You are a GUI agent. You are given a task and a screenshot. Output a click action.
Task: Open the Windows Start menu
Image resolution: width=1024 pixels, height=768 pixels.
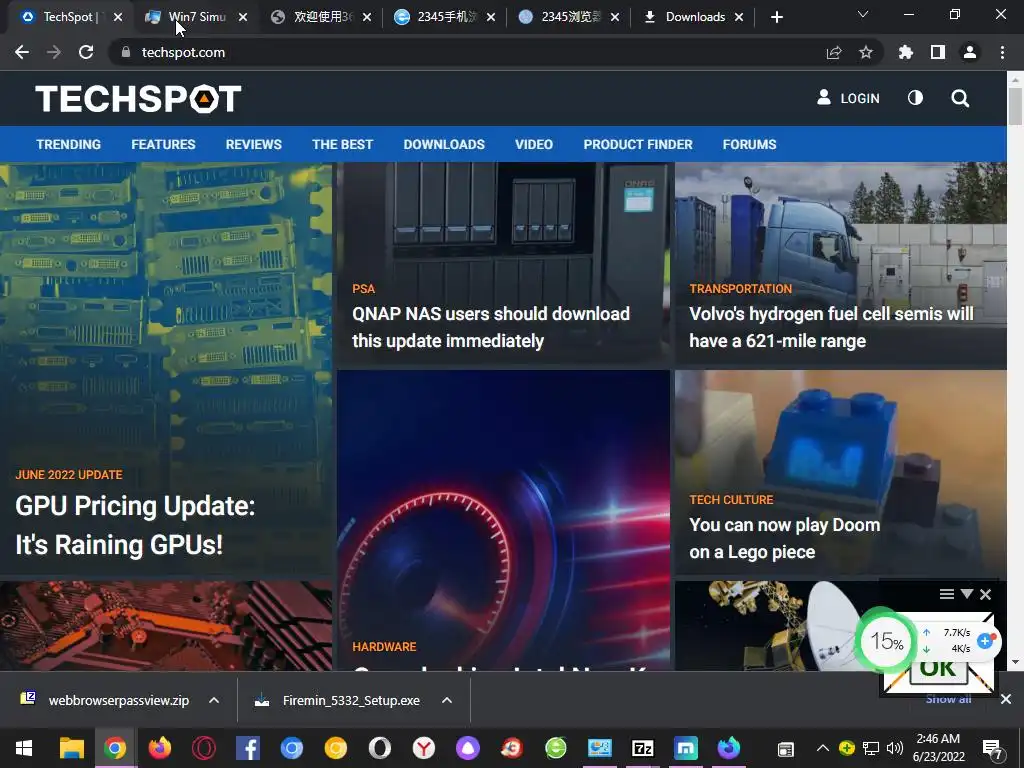(x=24, y=748)
